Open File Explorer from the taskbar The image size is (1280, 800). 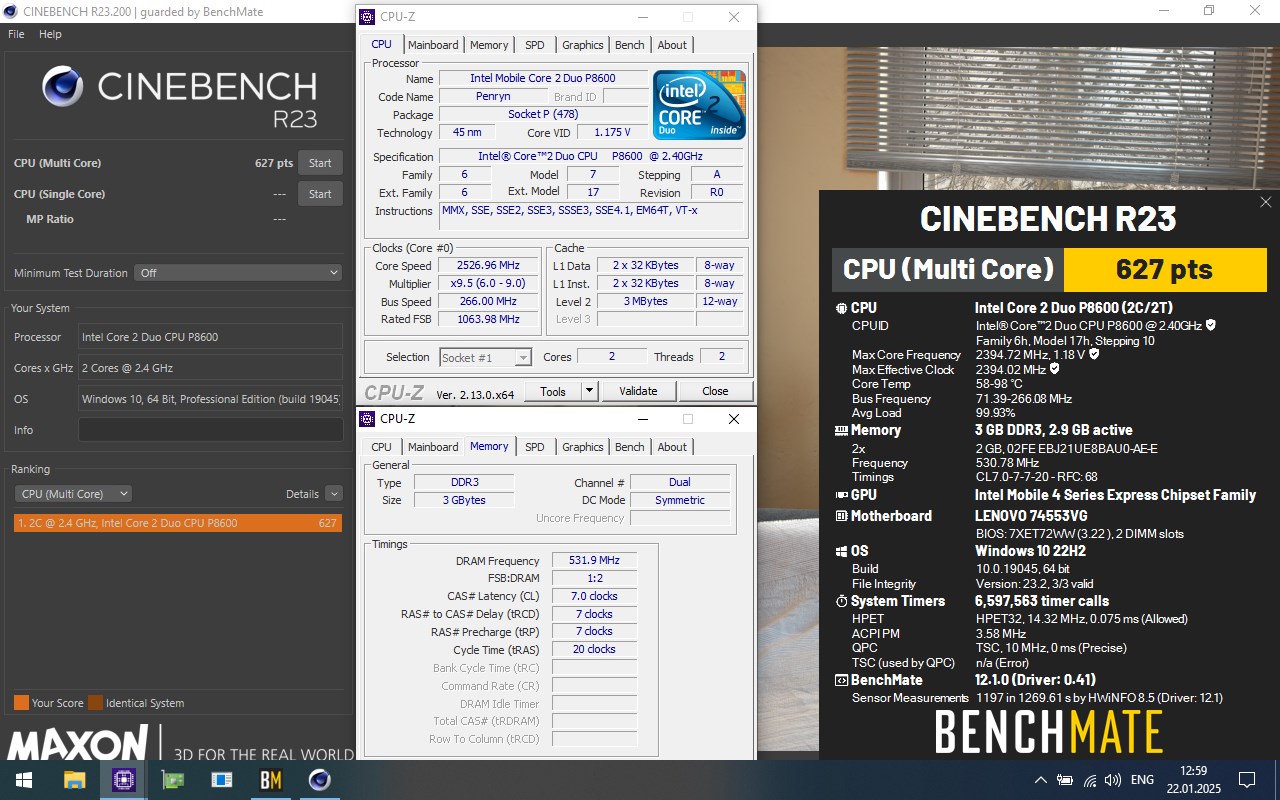(x=75, y=780)
